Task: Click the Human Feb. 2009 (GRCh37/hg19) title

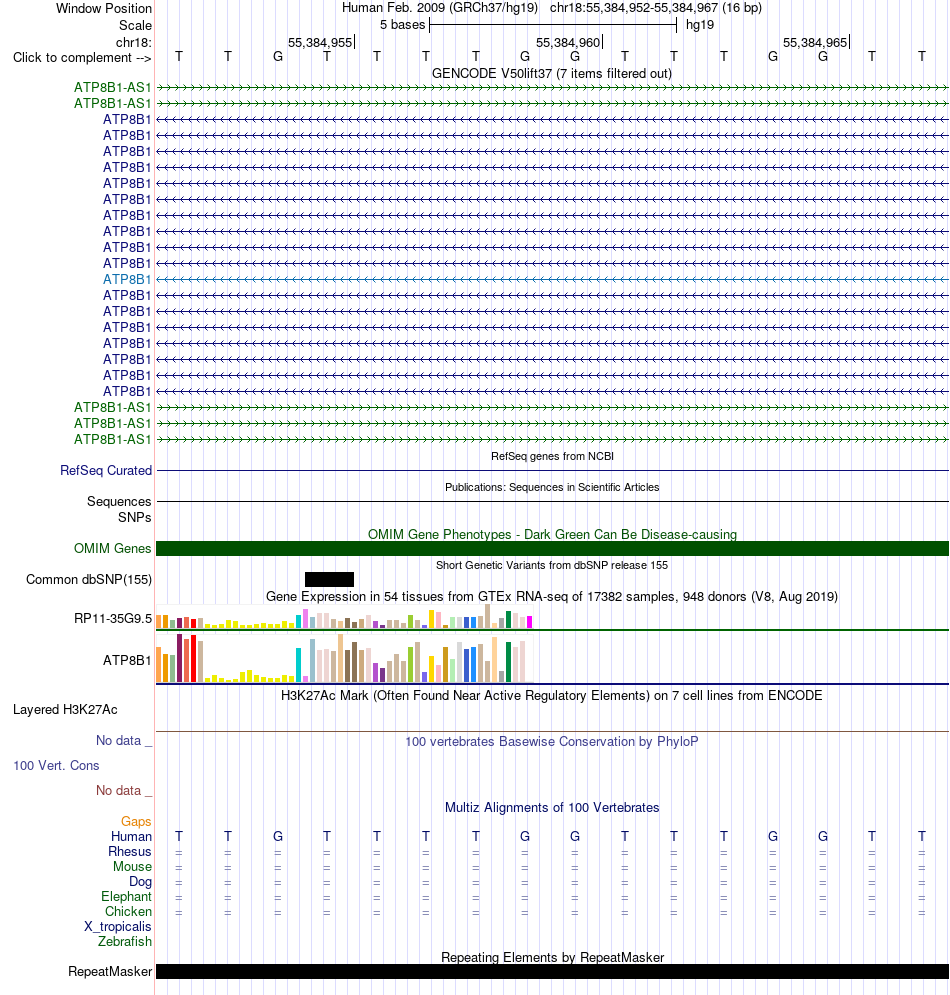Action: tap(440, 8)
